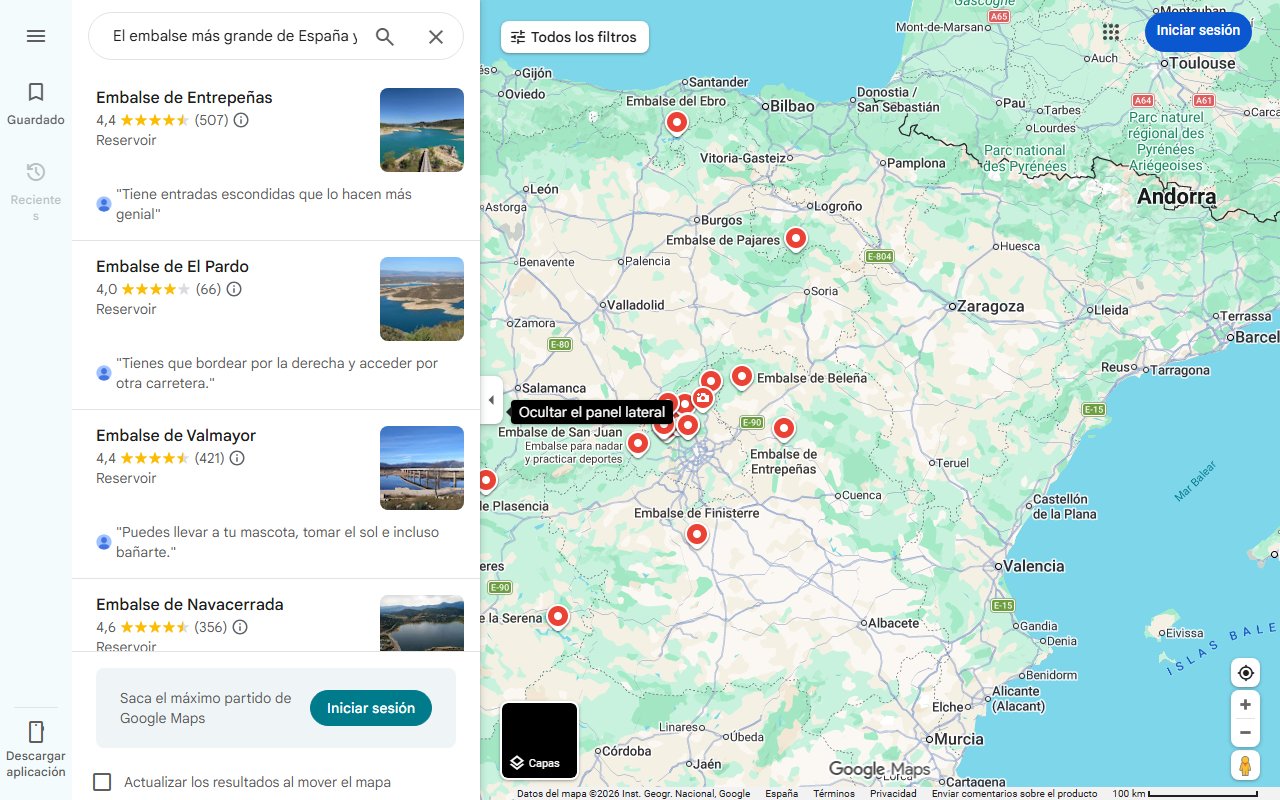
Task: Center the map on your location
Action: click(x=1245, y=673)
